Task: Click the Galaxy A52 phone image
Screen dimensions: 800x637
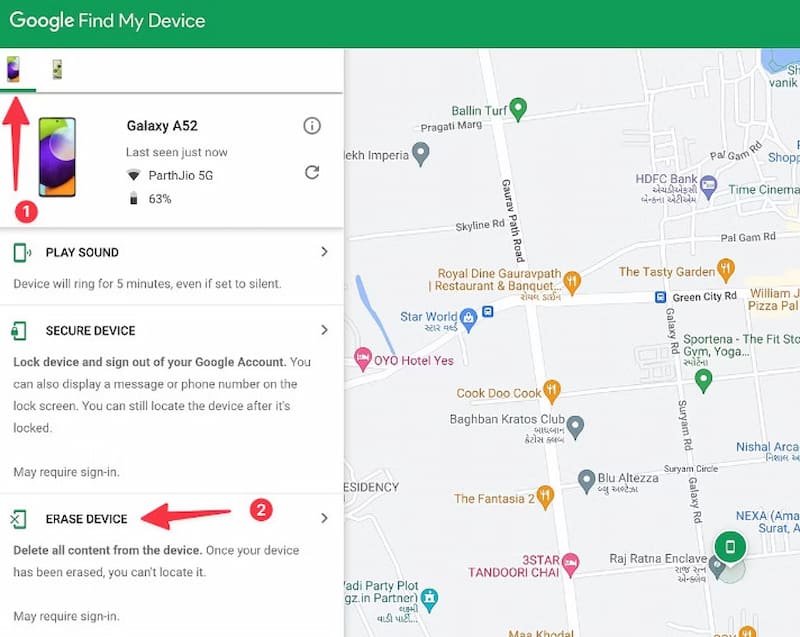Action: click(57, 157)
